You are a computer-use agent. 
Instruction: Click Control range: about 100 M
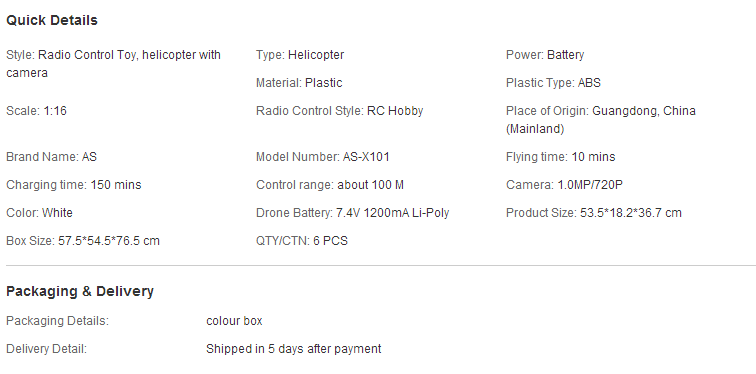(x=330, y=185)
